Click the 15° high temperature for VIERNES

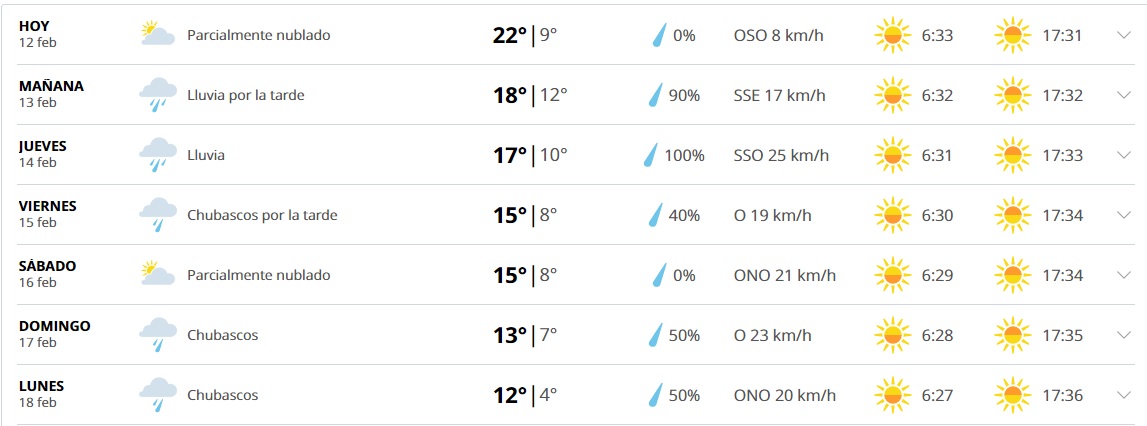[x=510, y=215]
